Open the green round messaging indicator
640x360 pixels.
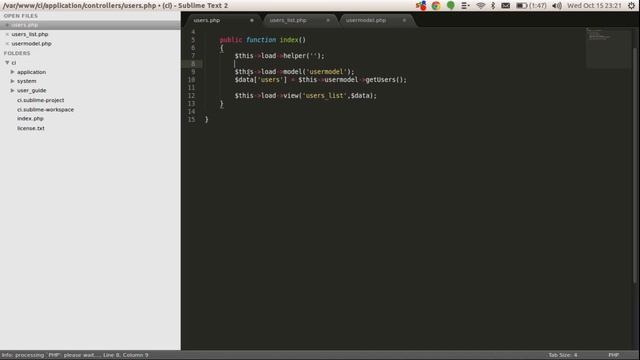click(451, 5)
